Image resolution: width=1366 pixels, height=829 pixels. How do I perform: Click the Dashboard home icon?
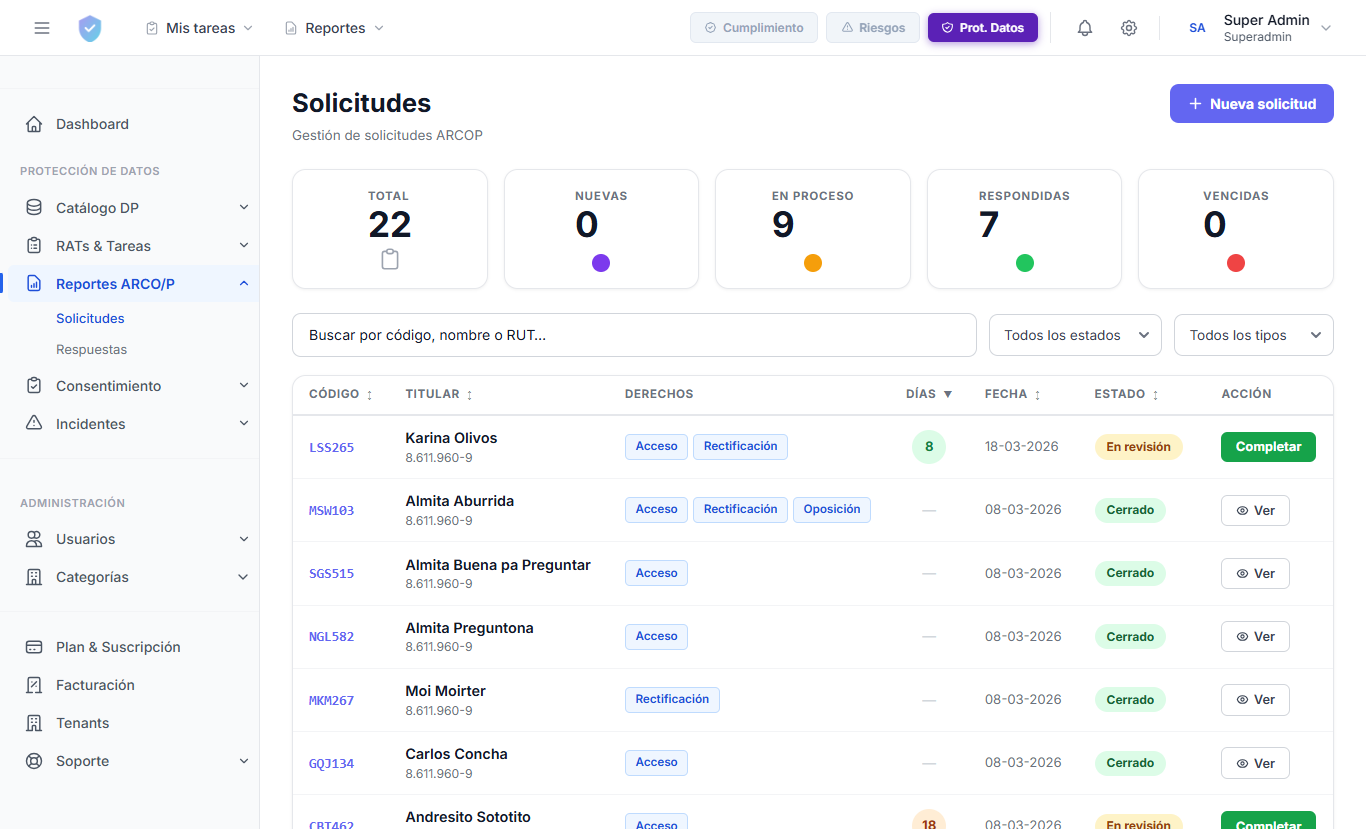click(34, 124)
